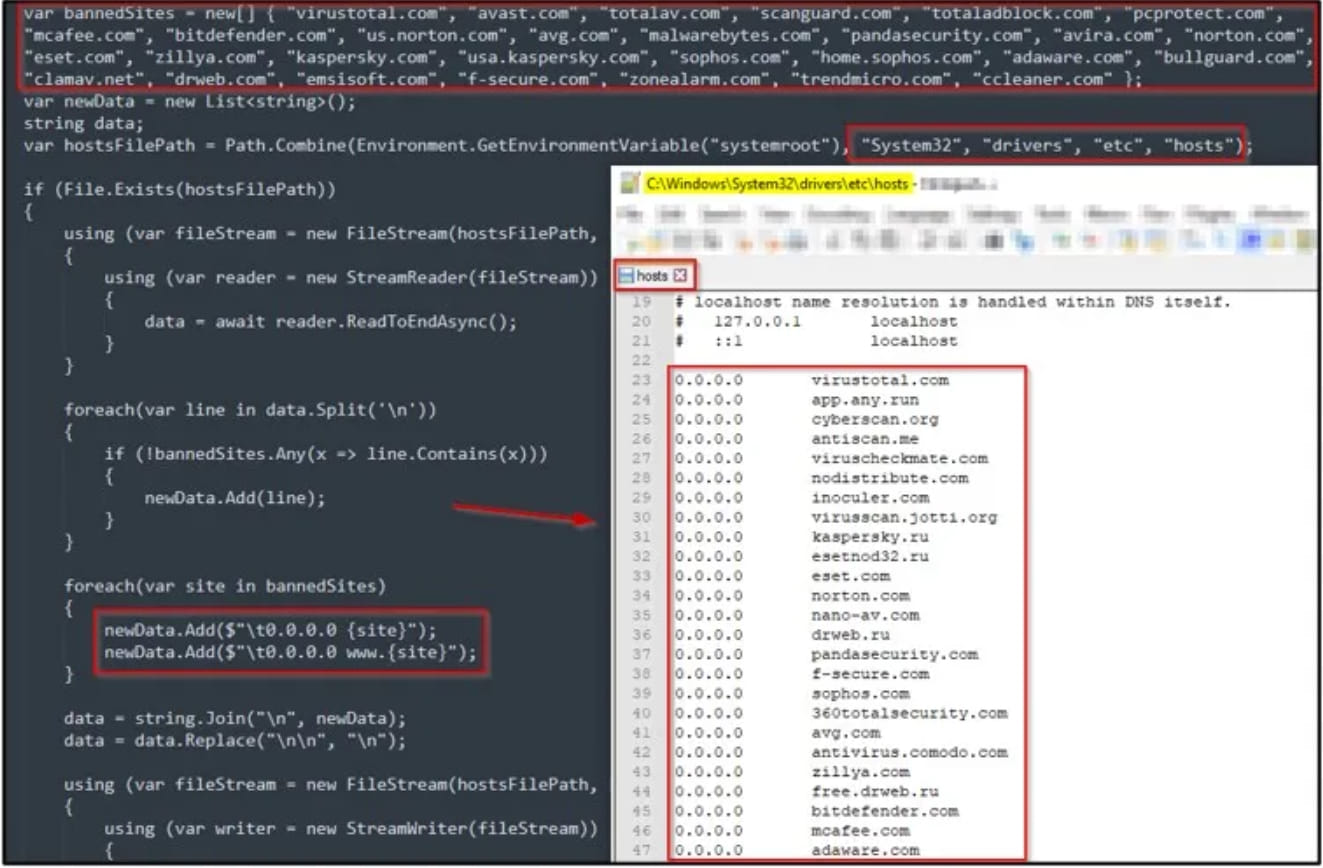Click the highlighted hosts file path in title

(x=777, y=184)
